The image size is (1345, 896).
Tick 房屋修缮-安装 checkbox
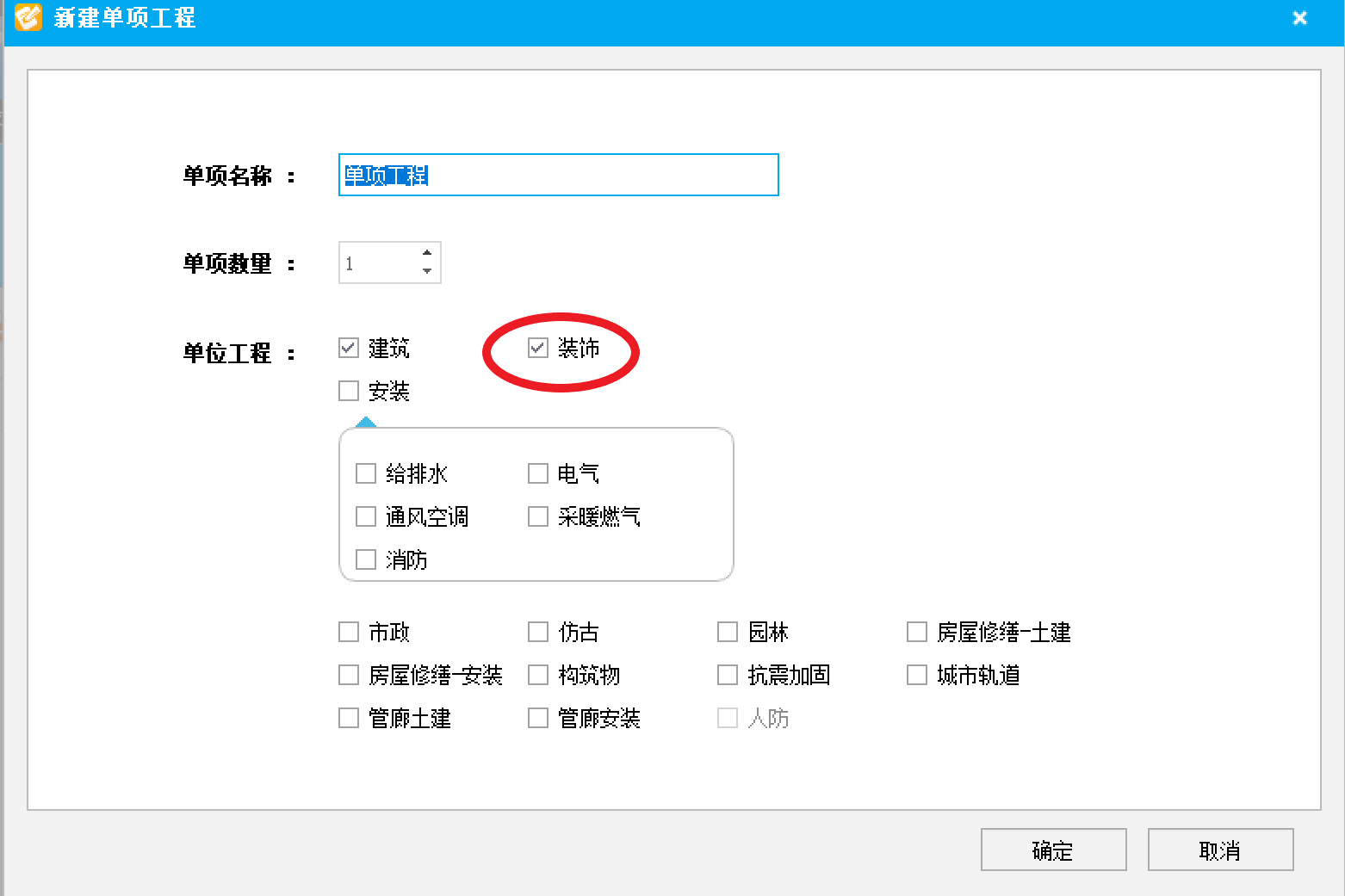349,675
